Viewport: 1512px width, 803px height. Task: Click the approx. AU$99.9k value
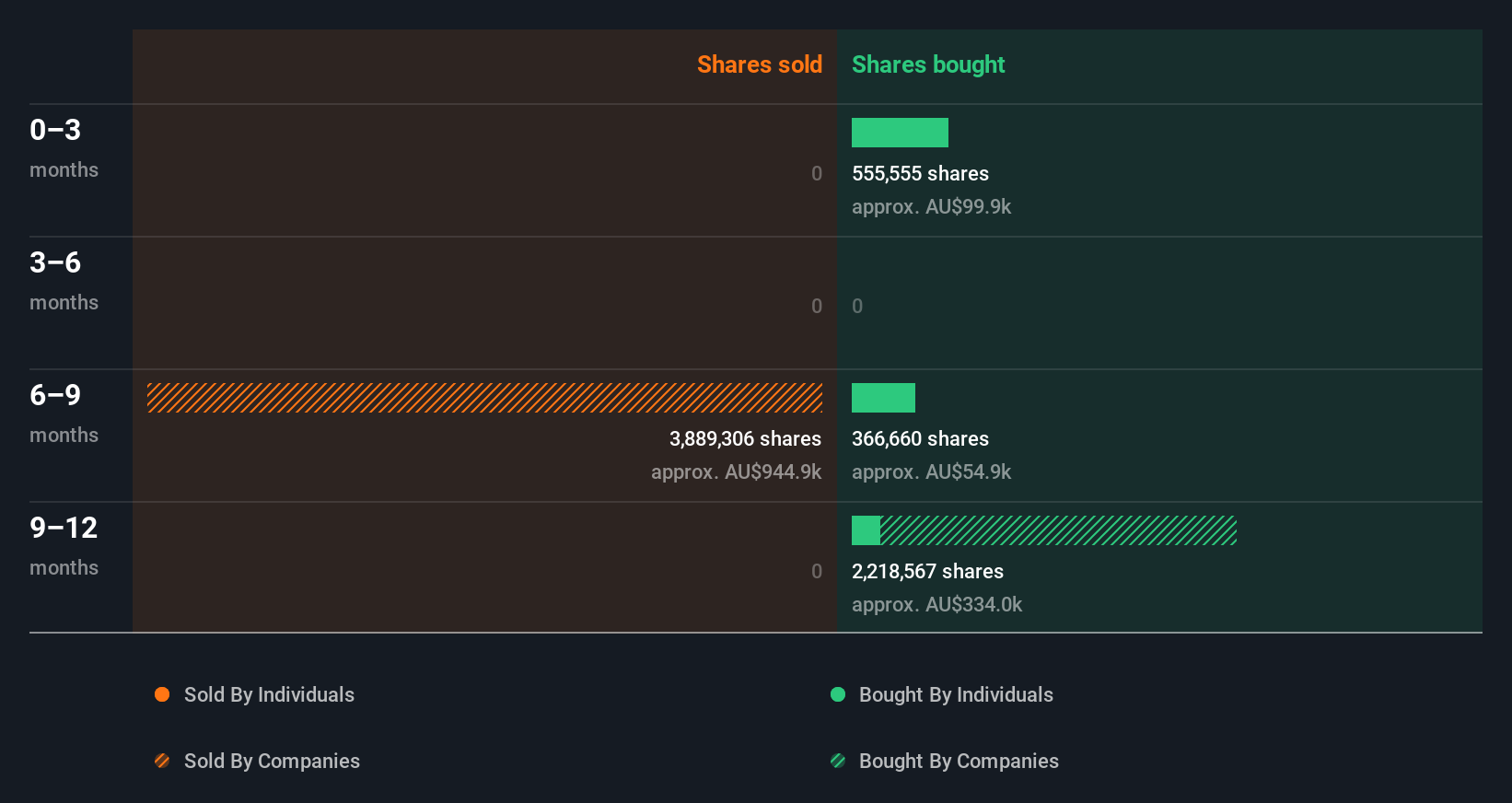[x=931, y=207]
